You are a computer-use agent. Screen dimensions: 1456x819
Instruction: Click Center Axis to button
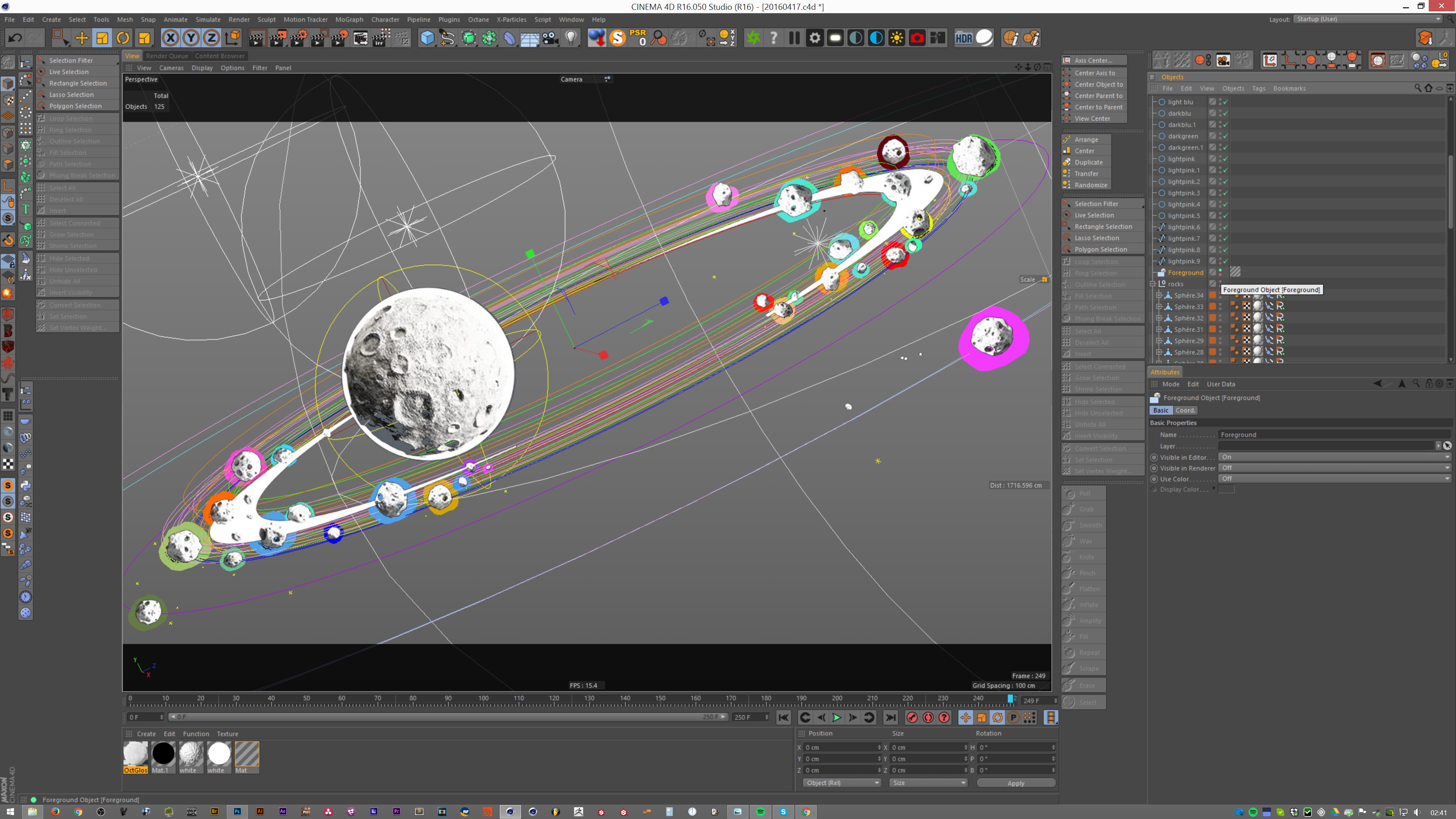(1095, 73)
